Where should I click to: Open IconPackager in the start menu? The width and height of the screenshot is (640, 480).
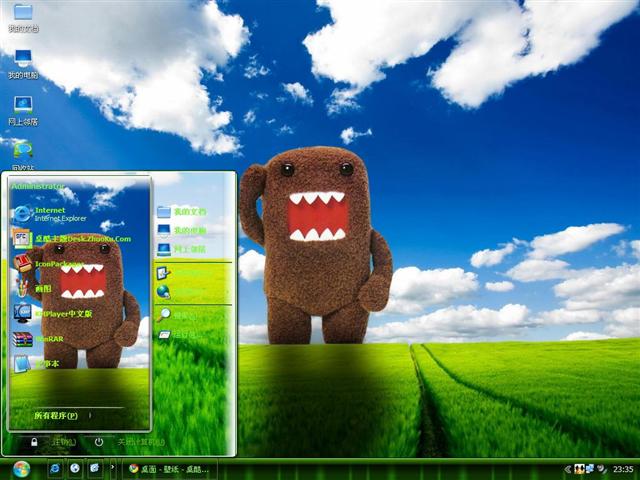tap(48, 264)
